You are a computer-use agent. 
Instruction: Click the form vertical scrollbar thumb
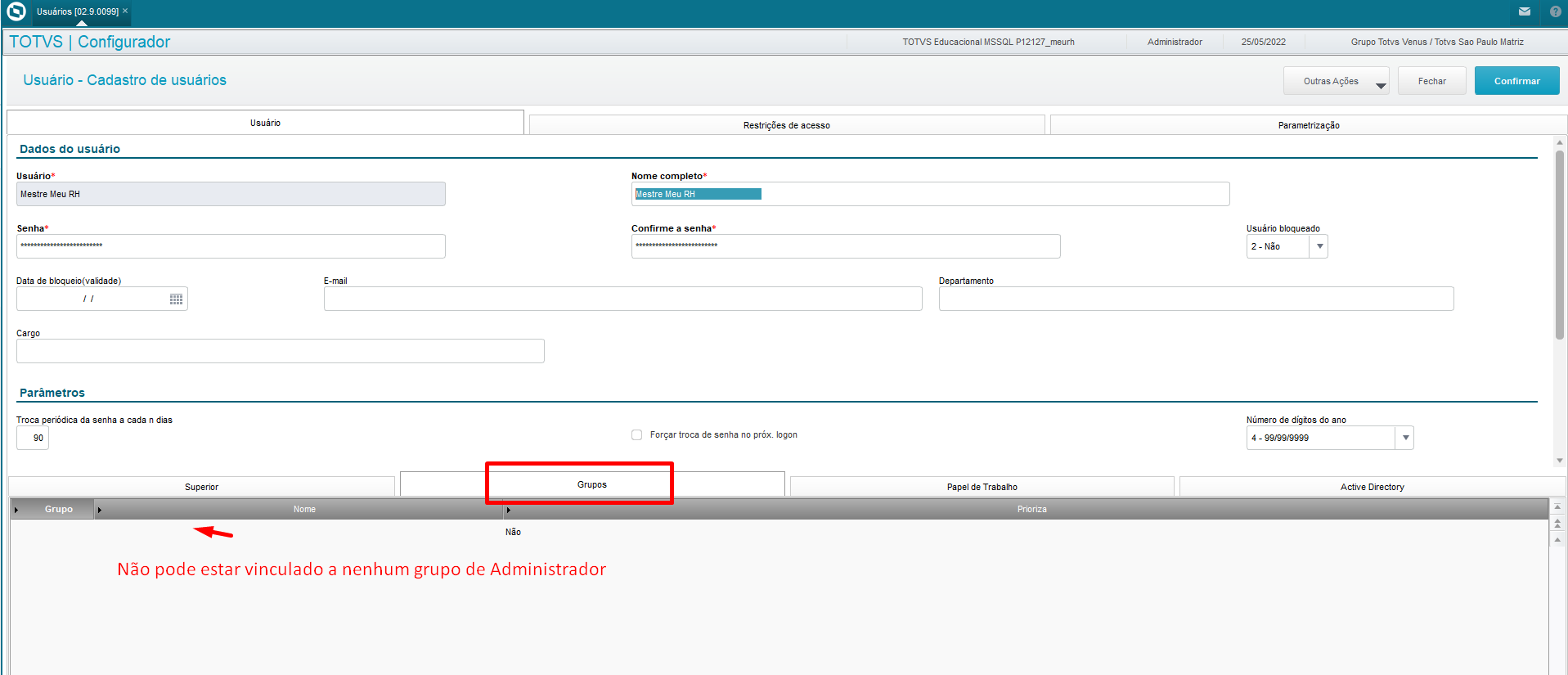[1560, 245]
